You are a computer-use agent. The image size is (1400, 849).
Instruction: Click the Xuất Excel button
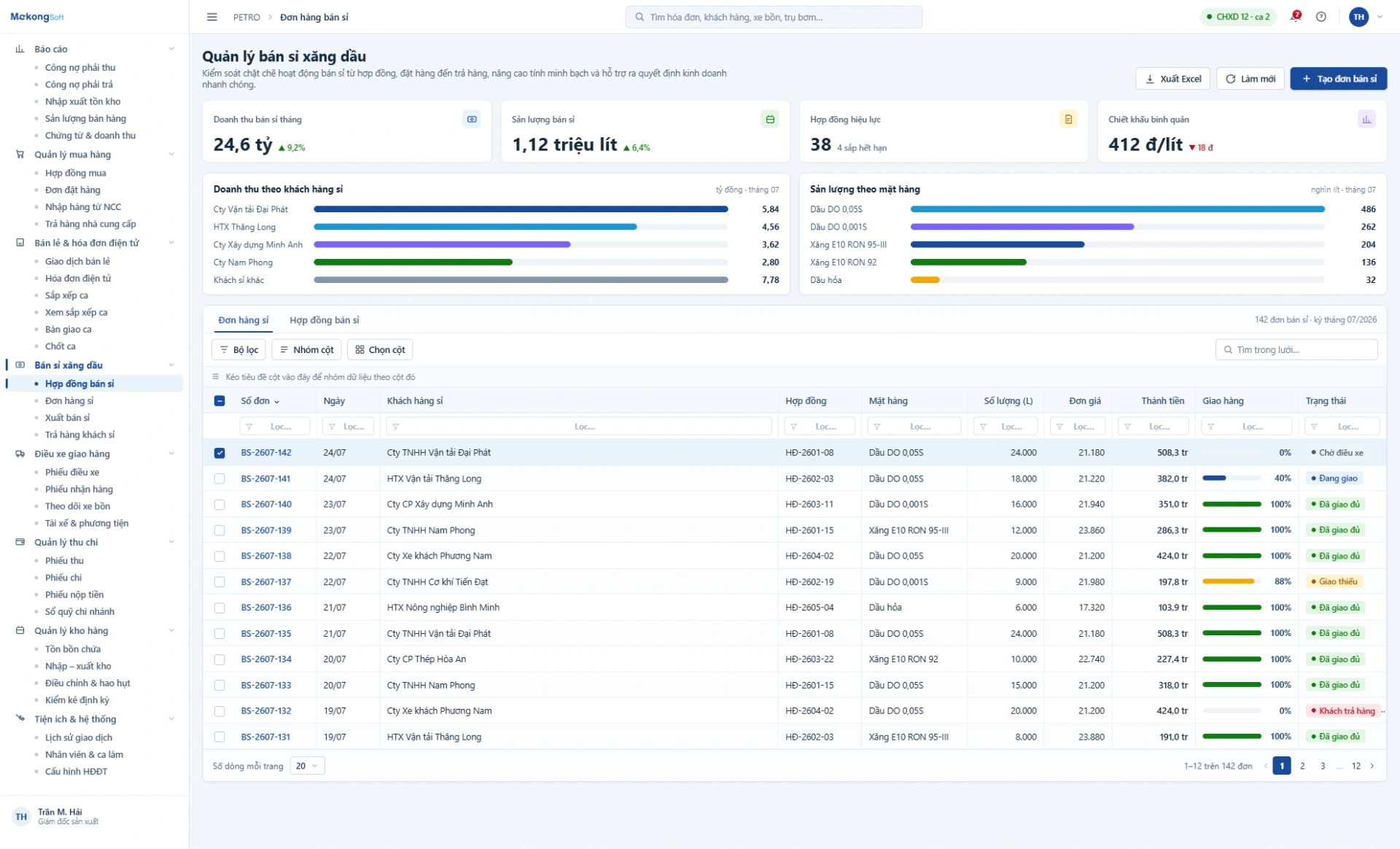(1172, 79)
